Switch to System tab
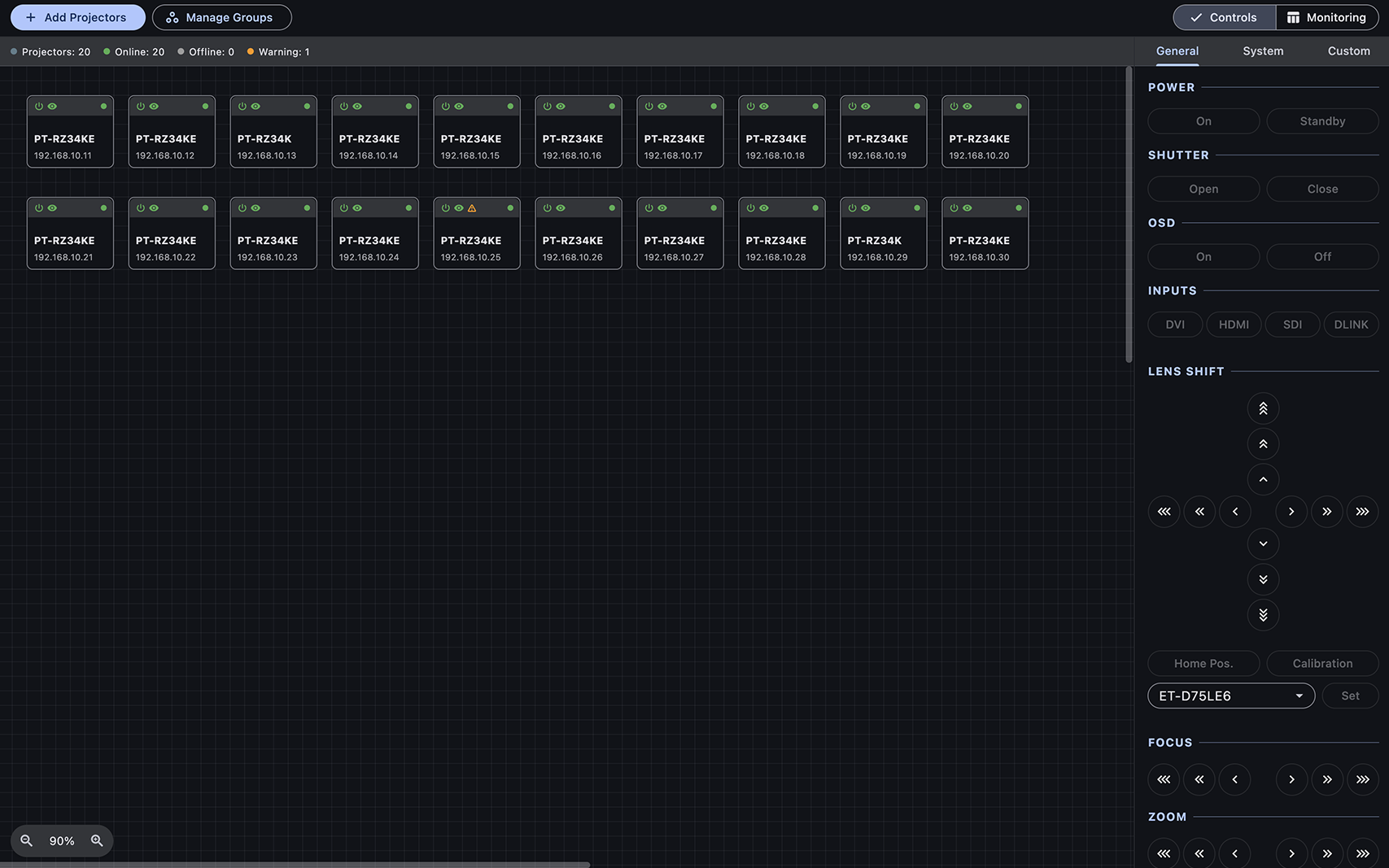The width and height of the screenshot is (1389, 868). coord(1263,50)
